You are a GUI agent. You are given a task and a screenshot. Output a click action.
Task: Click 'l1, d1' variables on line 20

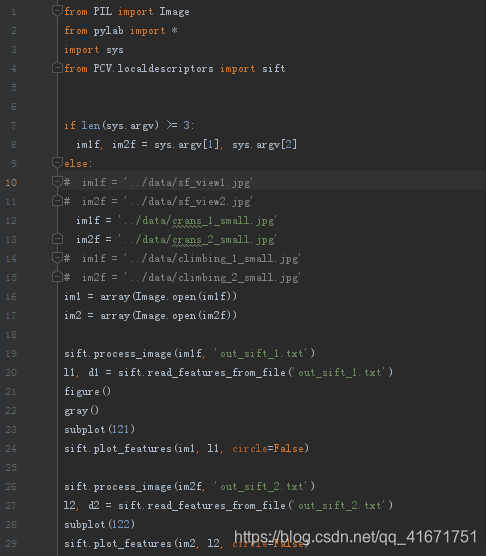[82, 372]
